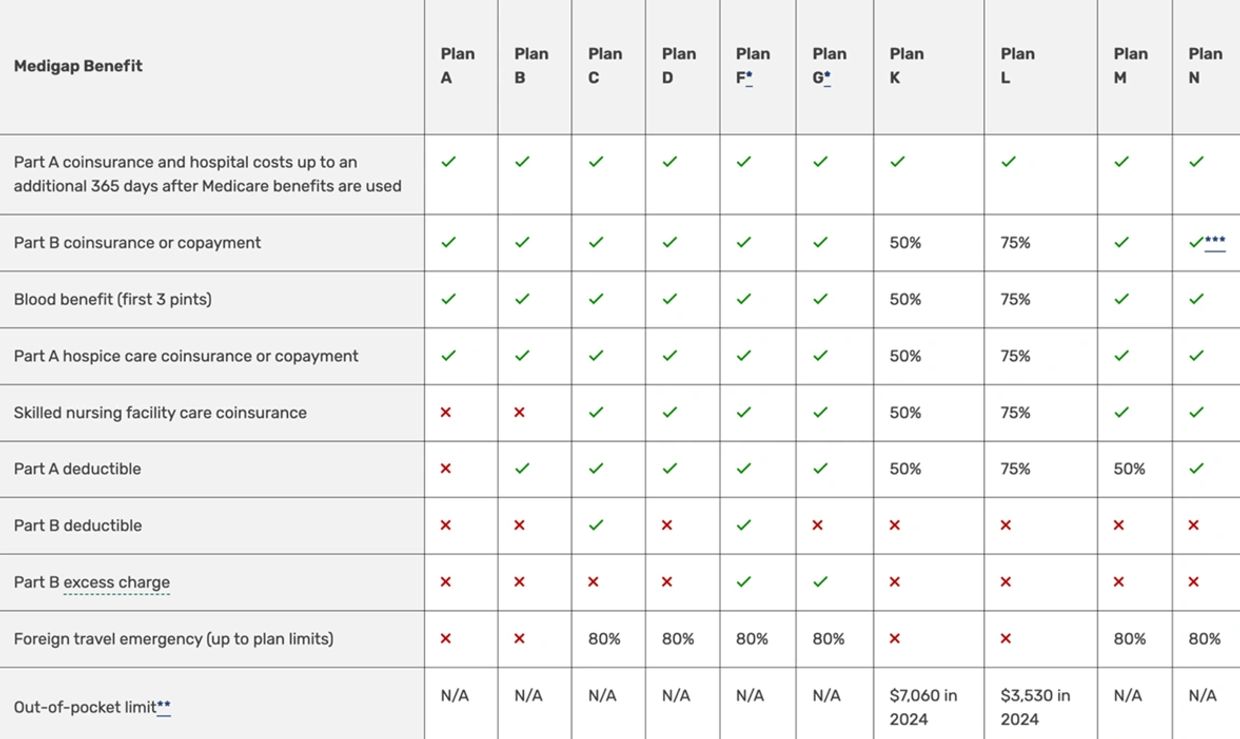Open the triple-asterisk footnote in Plan N column
Viewport: 1240px width, 739px height.
point(1215,242)
